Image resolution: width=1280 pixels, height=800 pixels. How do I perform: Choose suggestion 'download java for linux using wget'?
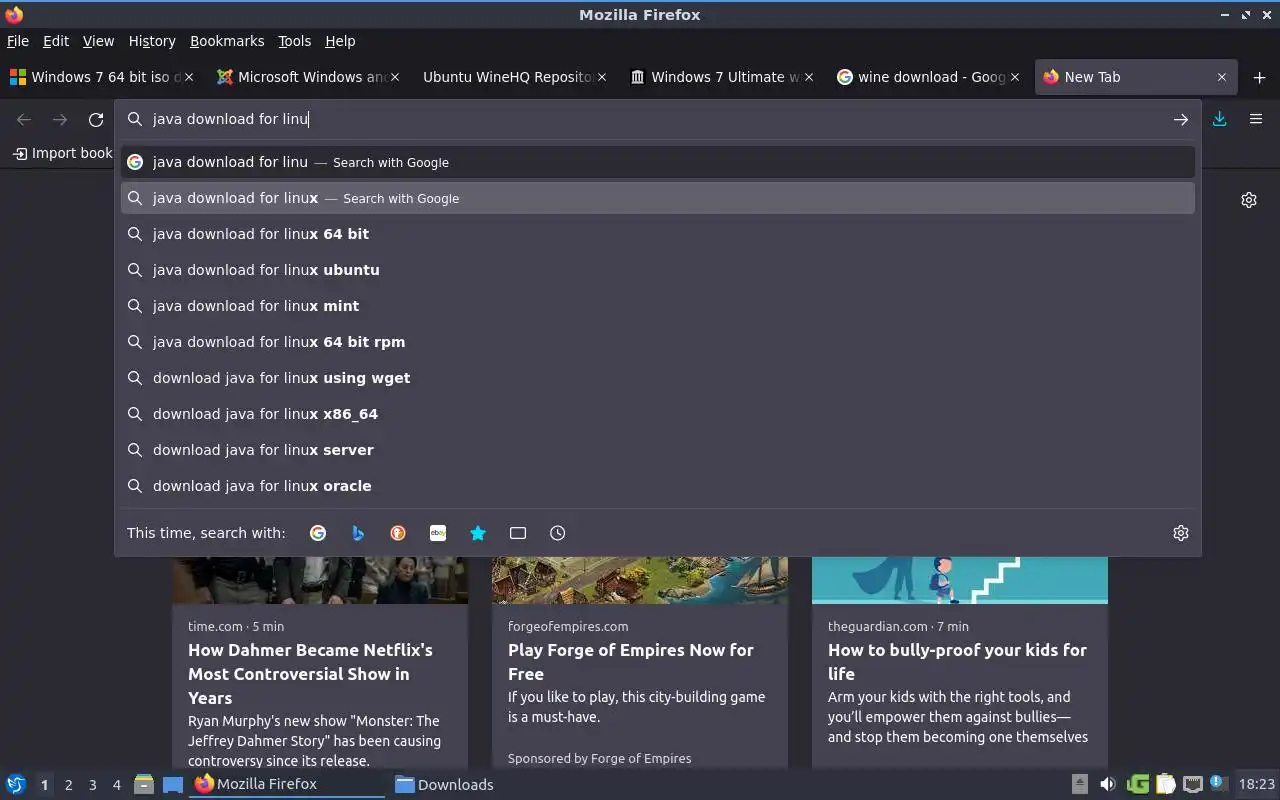pyautogui.click(x=658, y=378)
